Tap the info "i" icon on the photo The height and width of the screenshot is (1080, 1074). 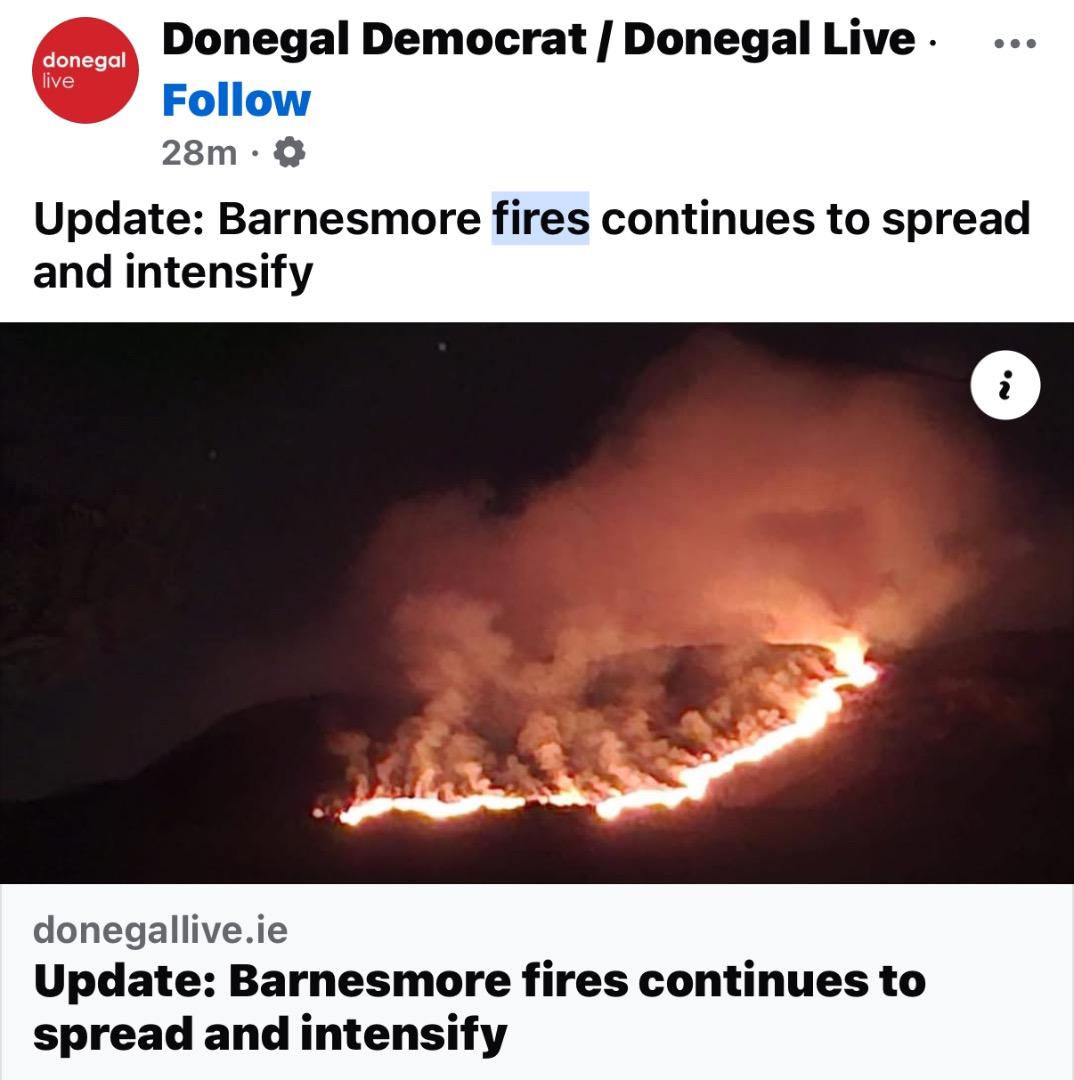1005,385
